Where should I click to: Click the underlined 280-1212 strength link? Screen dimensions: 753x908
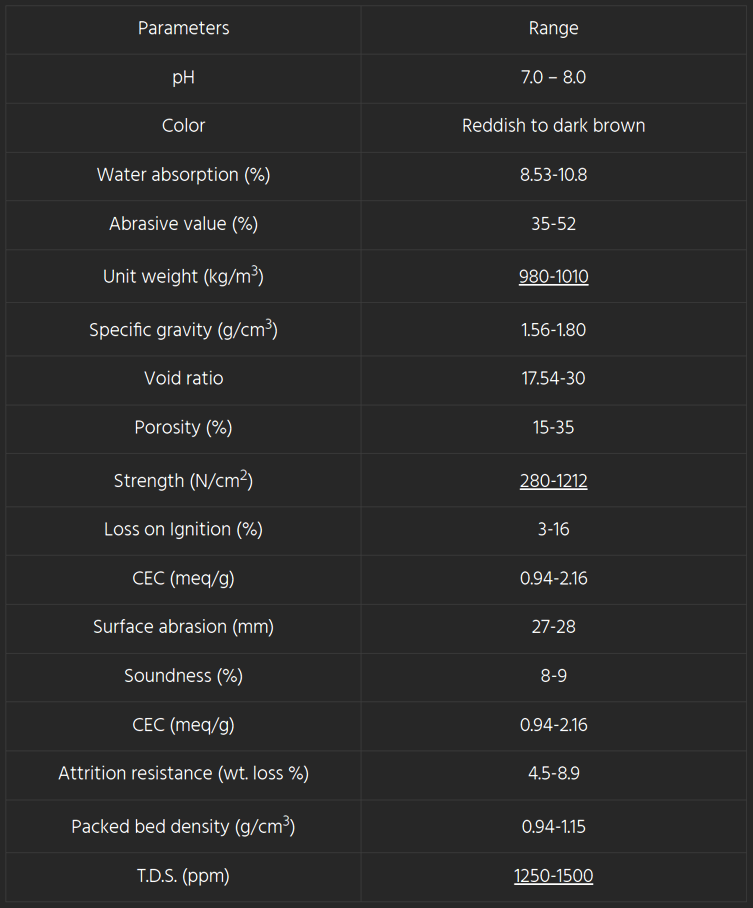pyautogui.click(x=553, y=481)
